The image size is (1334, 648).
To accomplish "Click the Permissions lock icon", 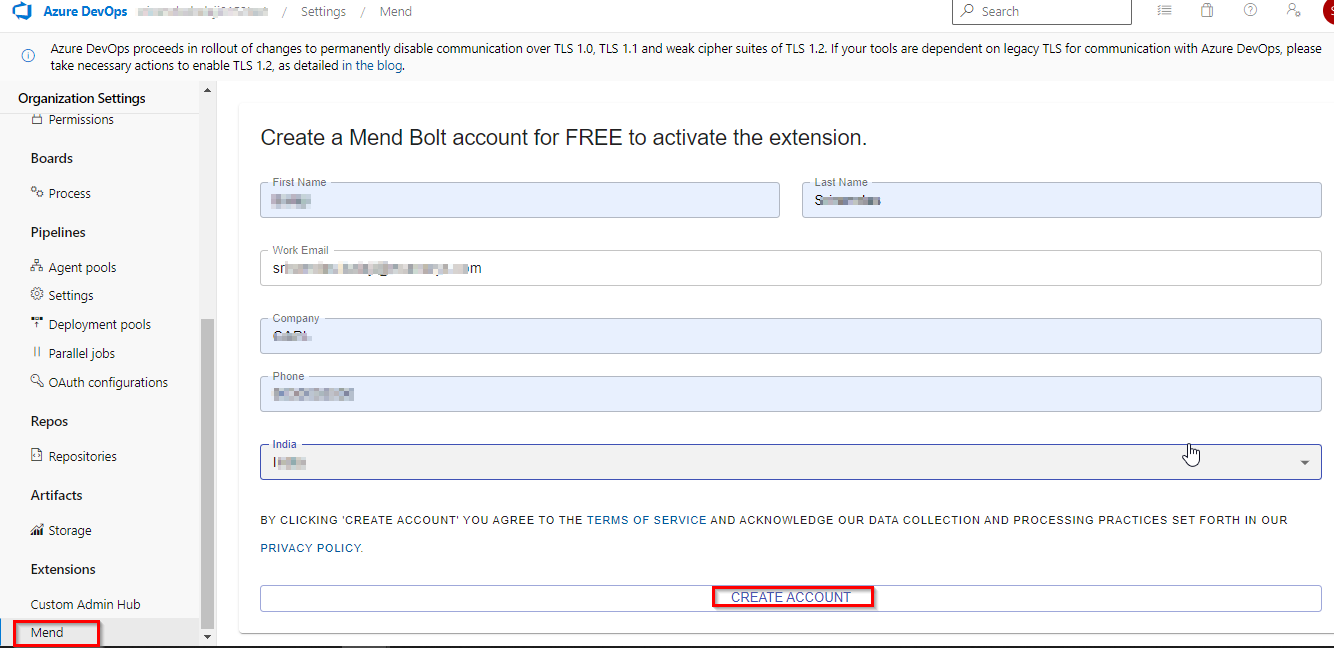I will 37,119.
